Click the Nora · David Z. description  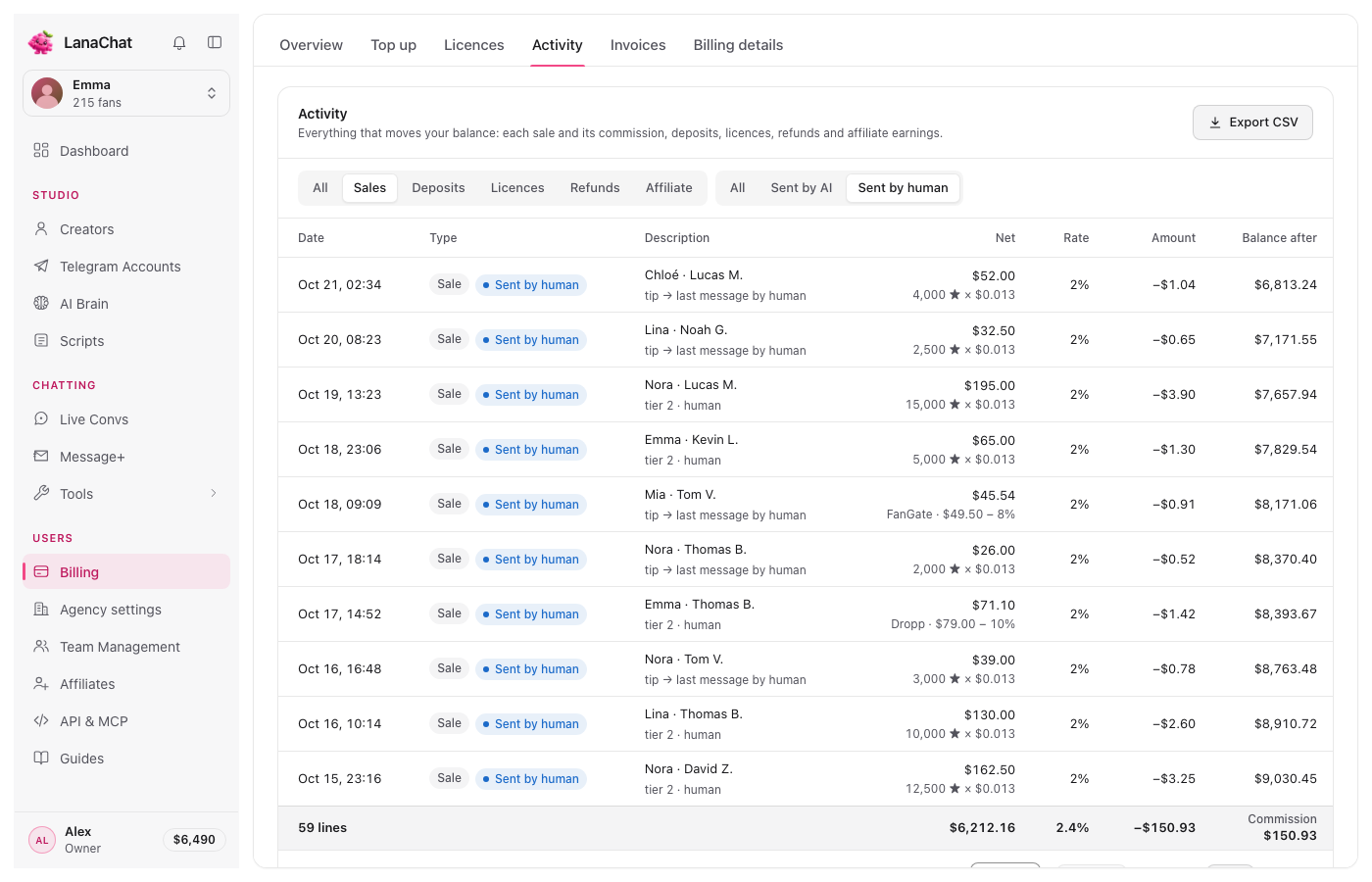tap(689, 769)
